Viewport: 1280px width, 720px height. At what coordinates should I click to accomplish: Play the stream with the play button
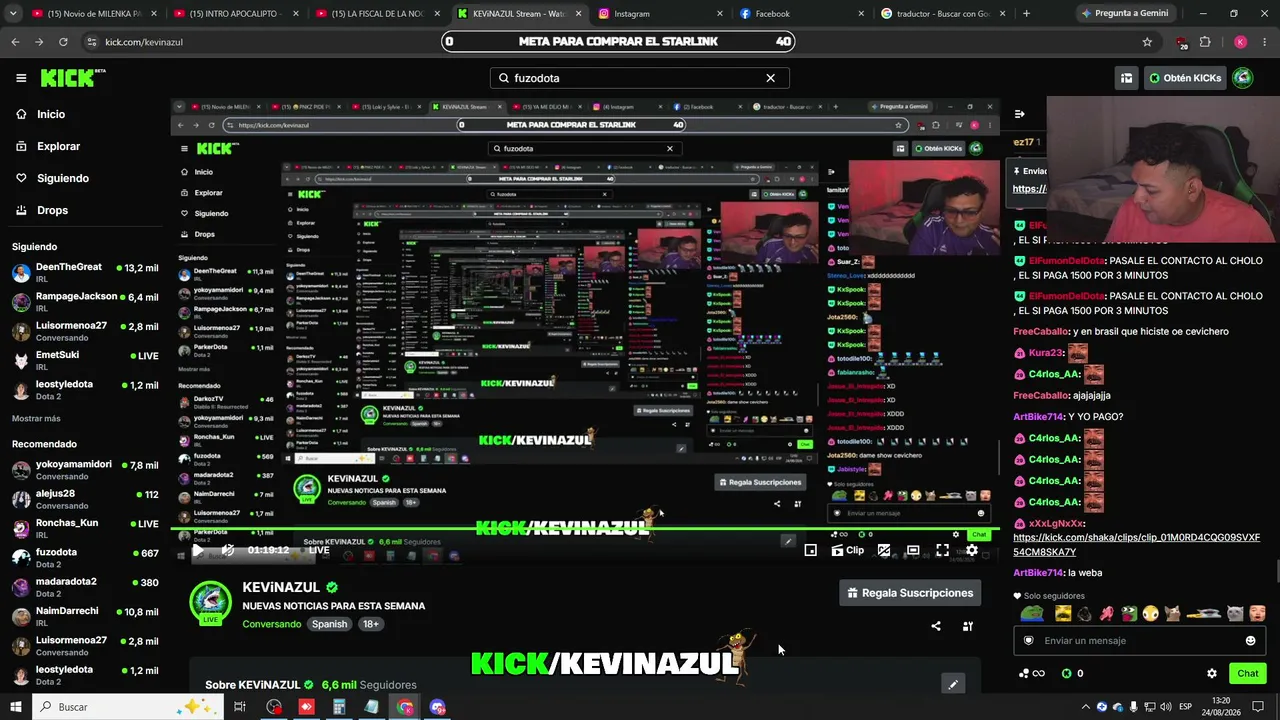point(198,550)
